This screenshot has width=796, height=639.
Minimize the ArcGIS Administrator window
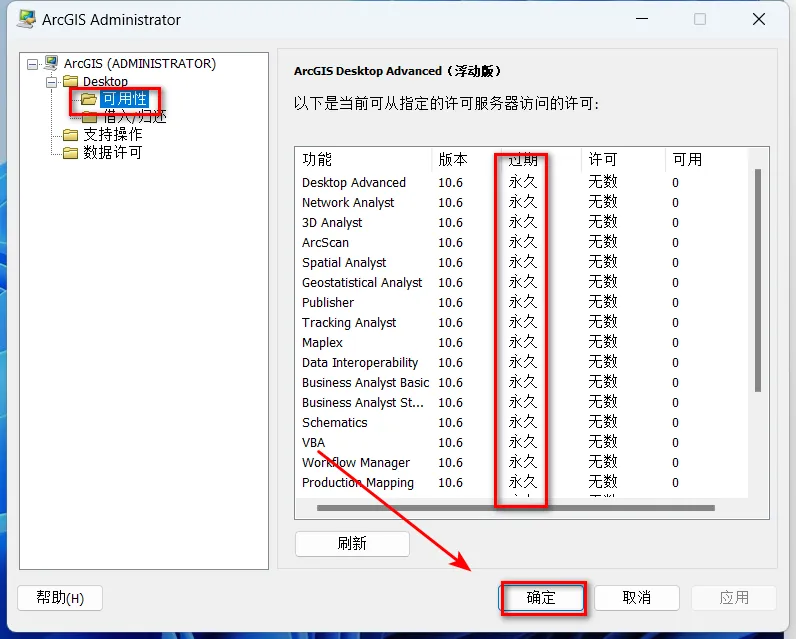pyautogui.click(x=642, y=19)
